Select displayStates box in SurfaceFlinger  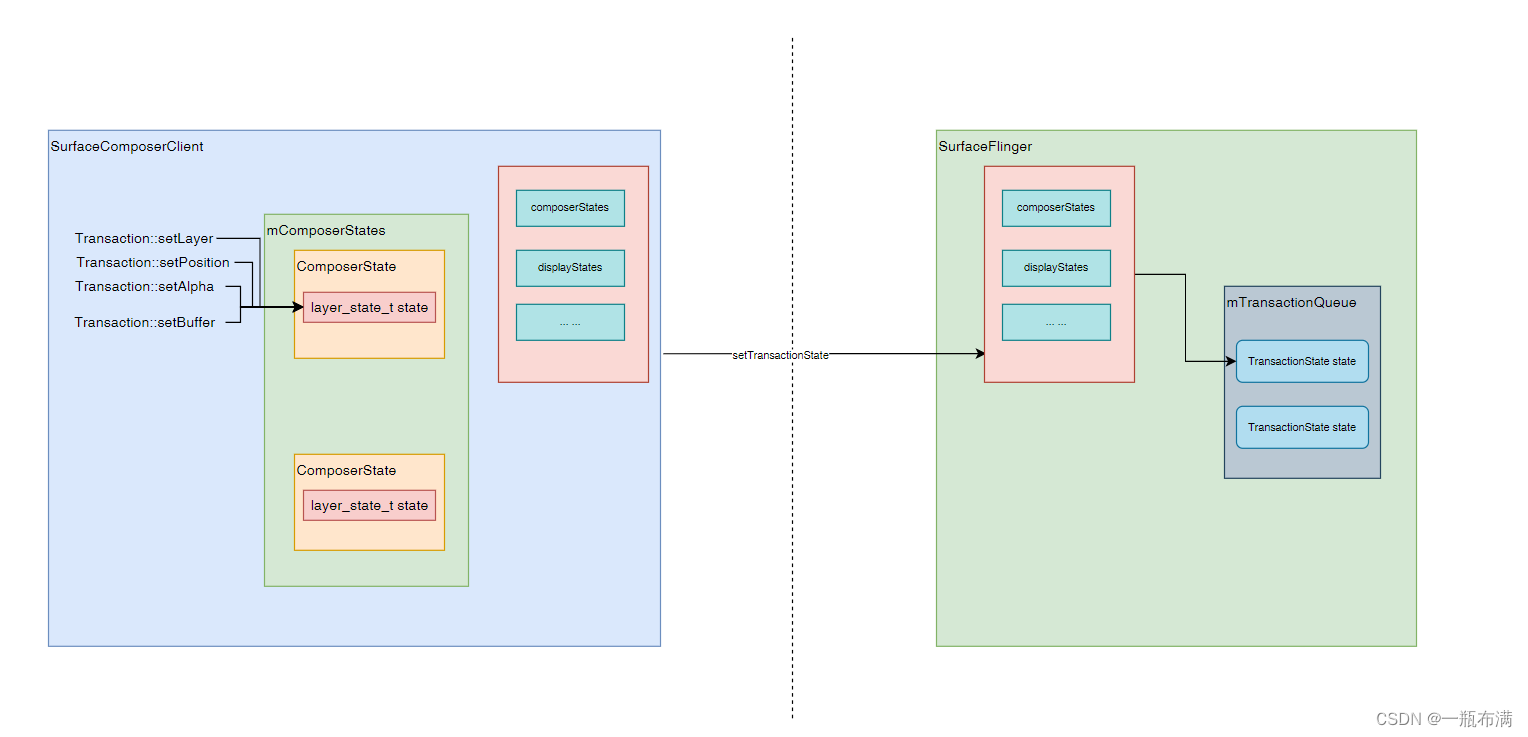click(1056, 268)
